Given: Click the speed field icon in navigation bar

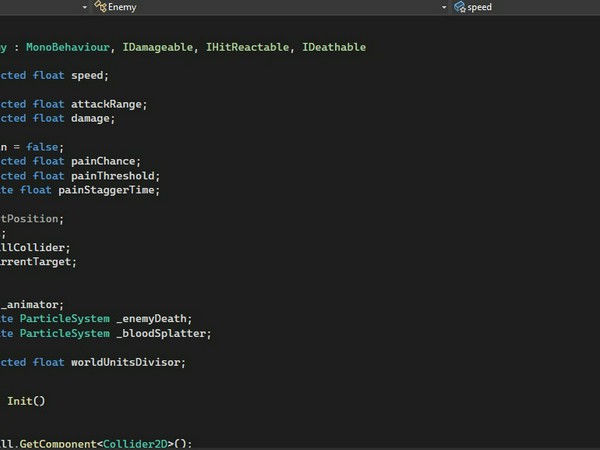Looking at the screenshot, I should (x=460, y=7).
